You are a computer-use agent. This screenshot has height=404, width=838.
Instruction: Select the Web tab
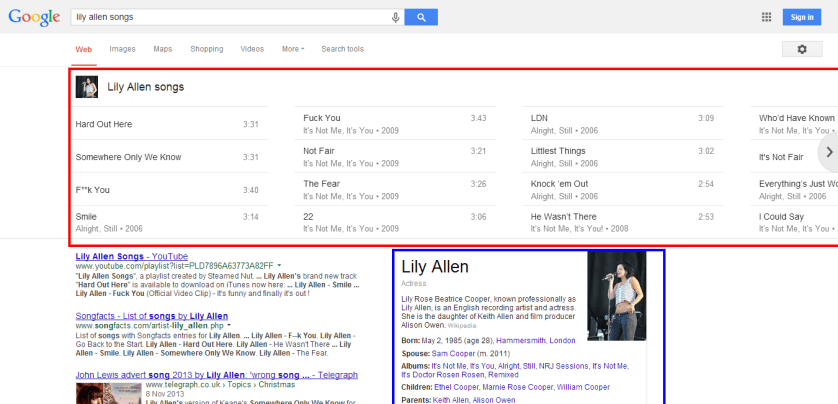[83, 49]
